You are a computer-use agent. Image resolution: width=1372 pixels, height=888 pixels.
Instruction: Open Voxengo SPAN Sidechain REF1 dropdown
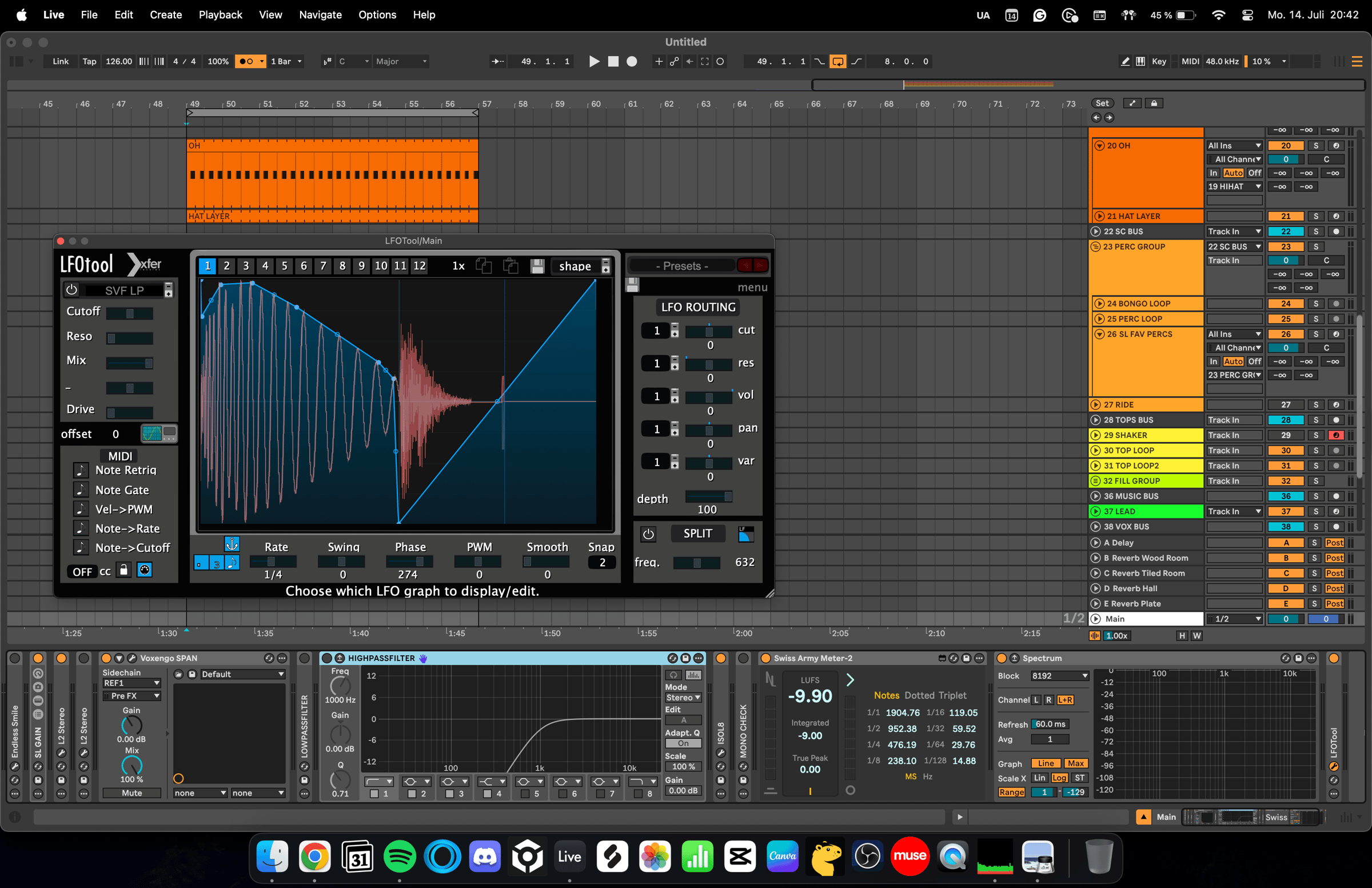click(x=131, y=683)
